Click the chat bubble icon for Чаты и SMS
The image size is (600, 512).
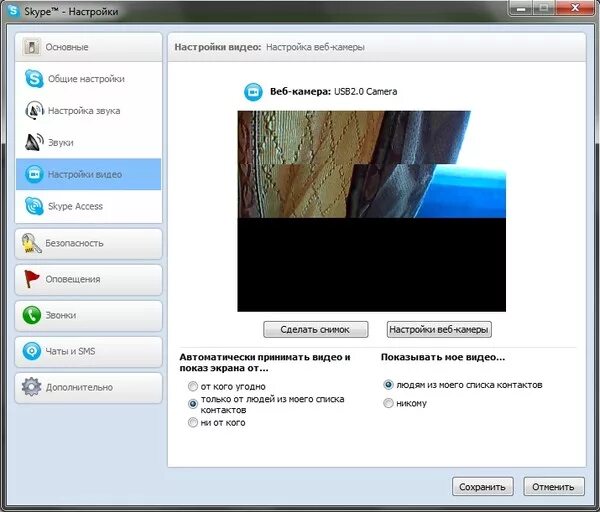pyautogui.click(x=32, y=351)
